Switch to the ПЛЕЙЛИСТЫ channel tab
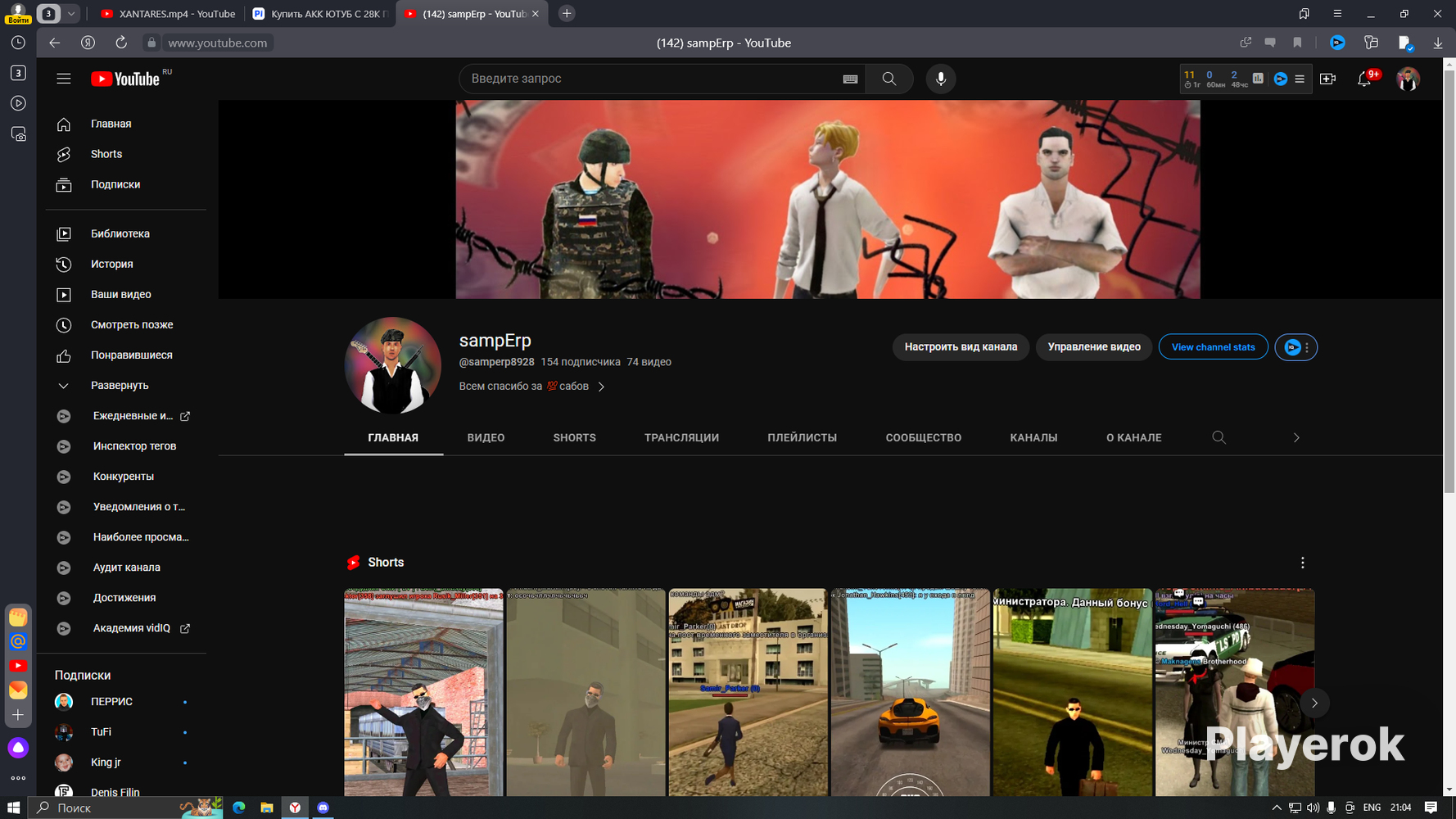This screenshot has width=1456, height=819. 802,437
